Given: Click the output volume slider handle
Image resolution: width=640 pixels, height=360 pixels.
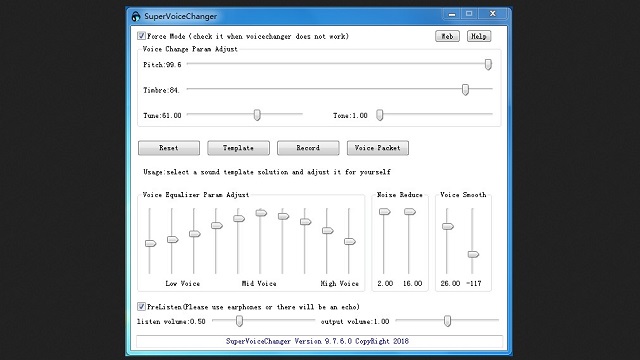Looking at the screenshot, I should [448, 321].
